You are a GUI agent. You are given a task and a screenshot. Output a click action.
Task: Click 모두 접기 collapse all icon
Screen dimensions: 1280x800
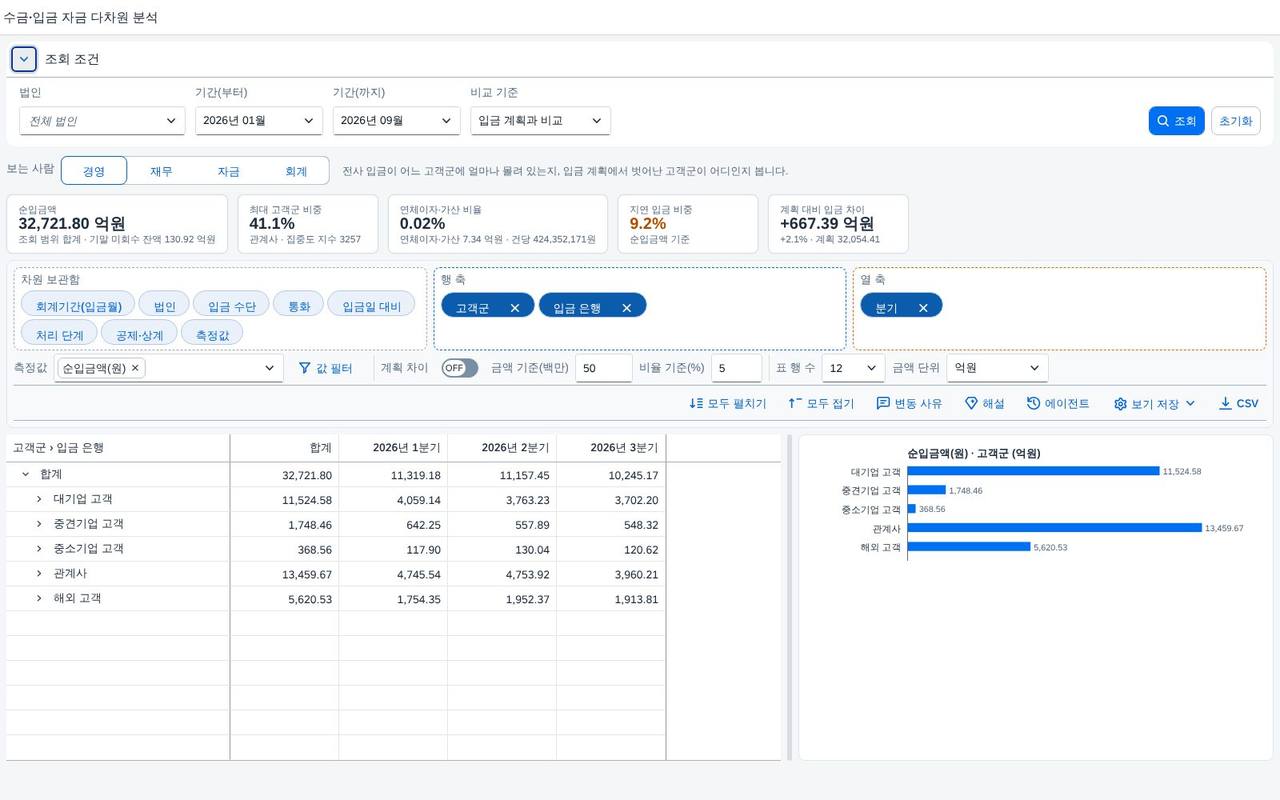pos(795,404)
